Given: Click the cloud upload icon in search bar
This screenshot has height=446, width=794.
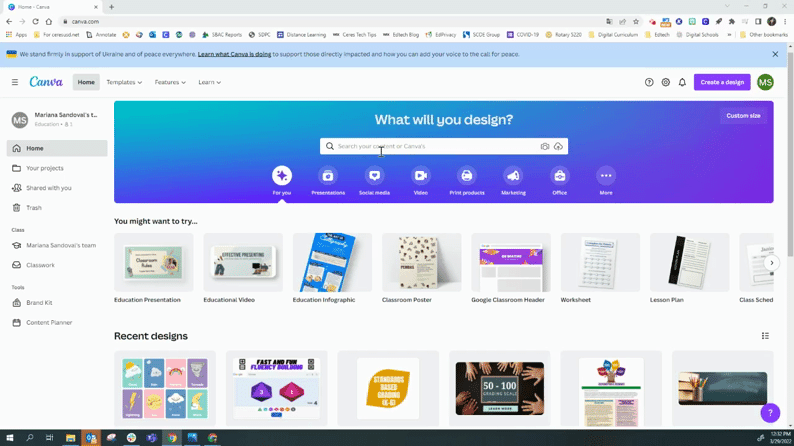Looking at the screenshot, I should click(x=558, y=146).
